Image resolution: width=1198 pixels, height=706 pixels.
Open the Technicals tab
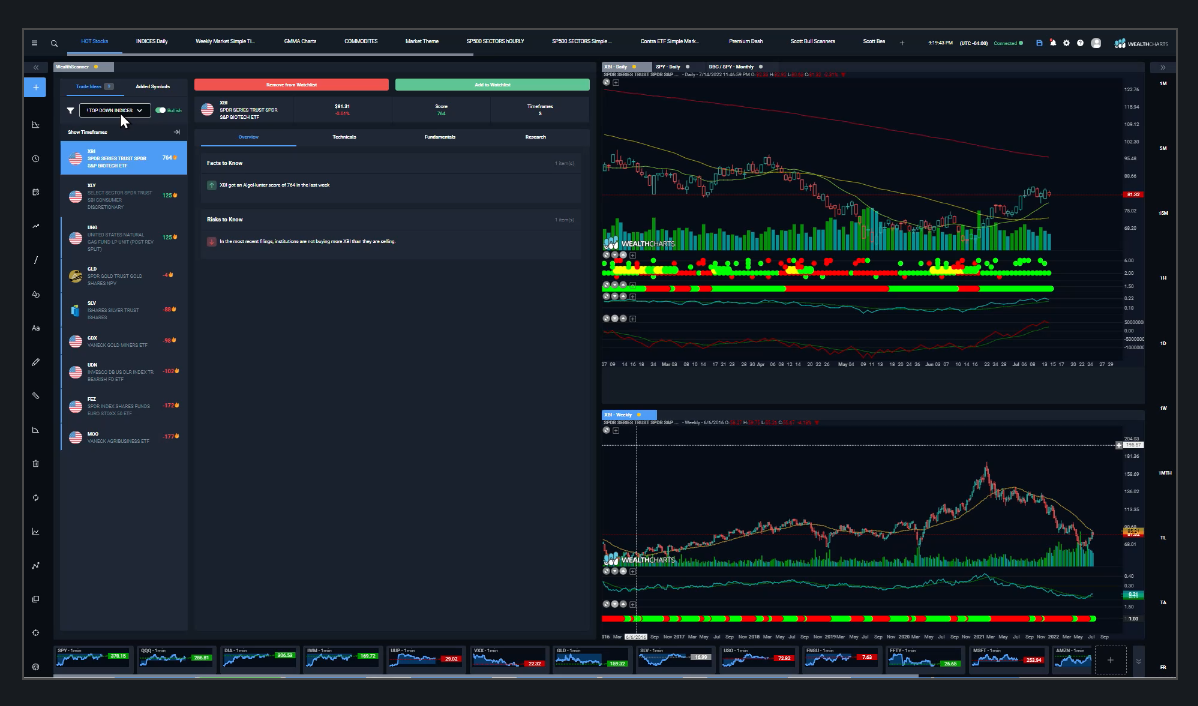click(344, 137)
